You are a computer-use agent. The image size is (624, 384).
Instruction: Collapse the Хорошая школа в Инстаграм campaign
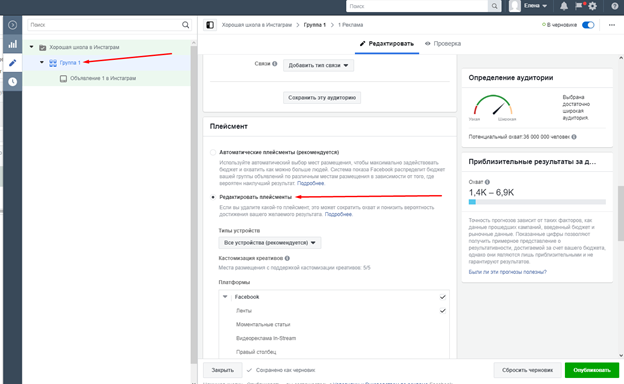tap(31, 47)
